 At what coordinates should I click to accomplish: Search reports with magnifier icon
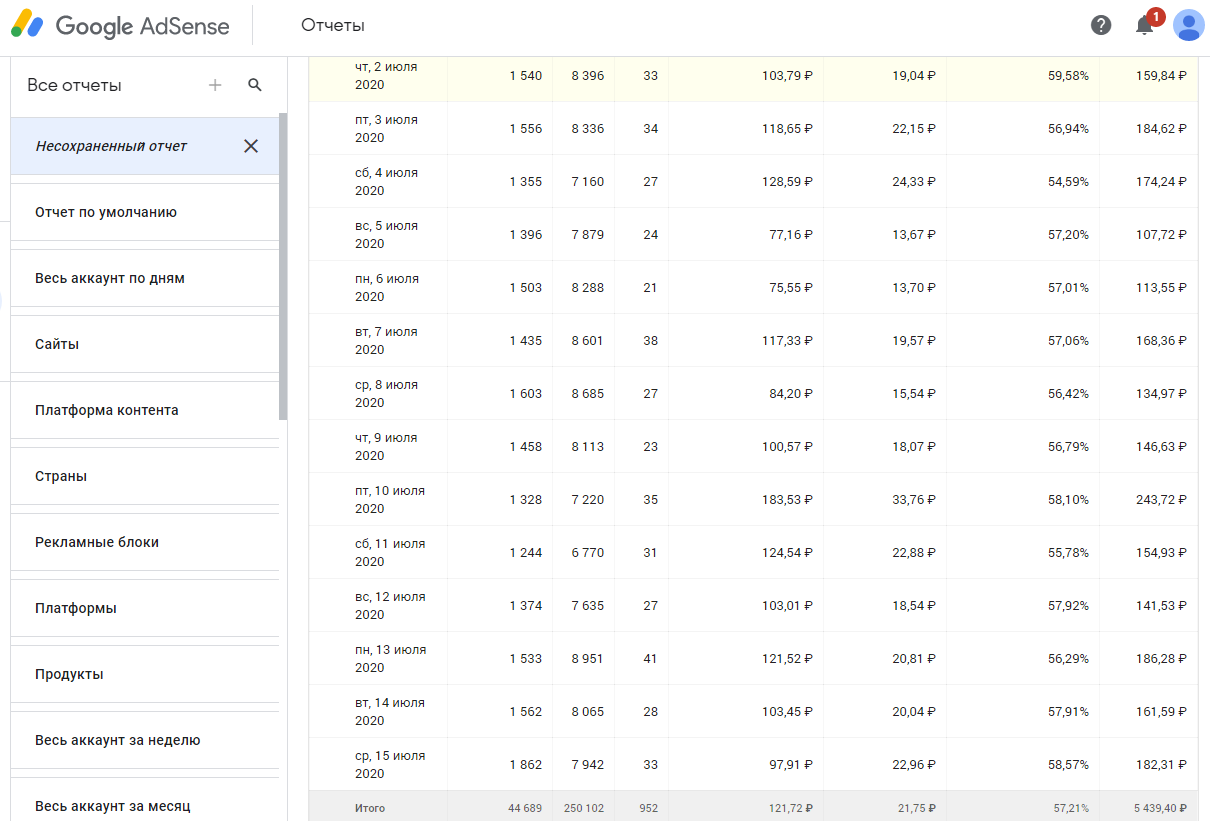255,85
